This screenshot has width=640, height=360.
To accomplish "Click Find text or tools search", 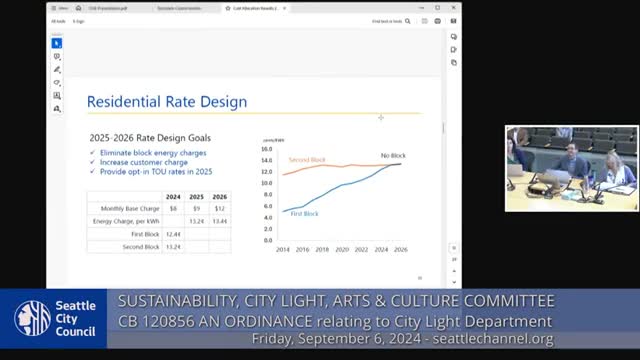I will coord(387,21).
